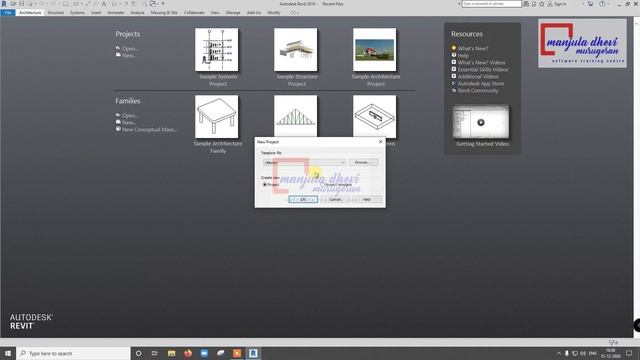Open the Manage ribbon tab
This screenshot has width=640, height=360.
233,13
